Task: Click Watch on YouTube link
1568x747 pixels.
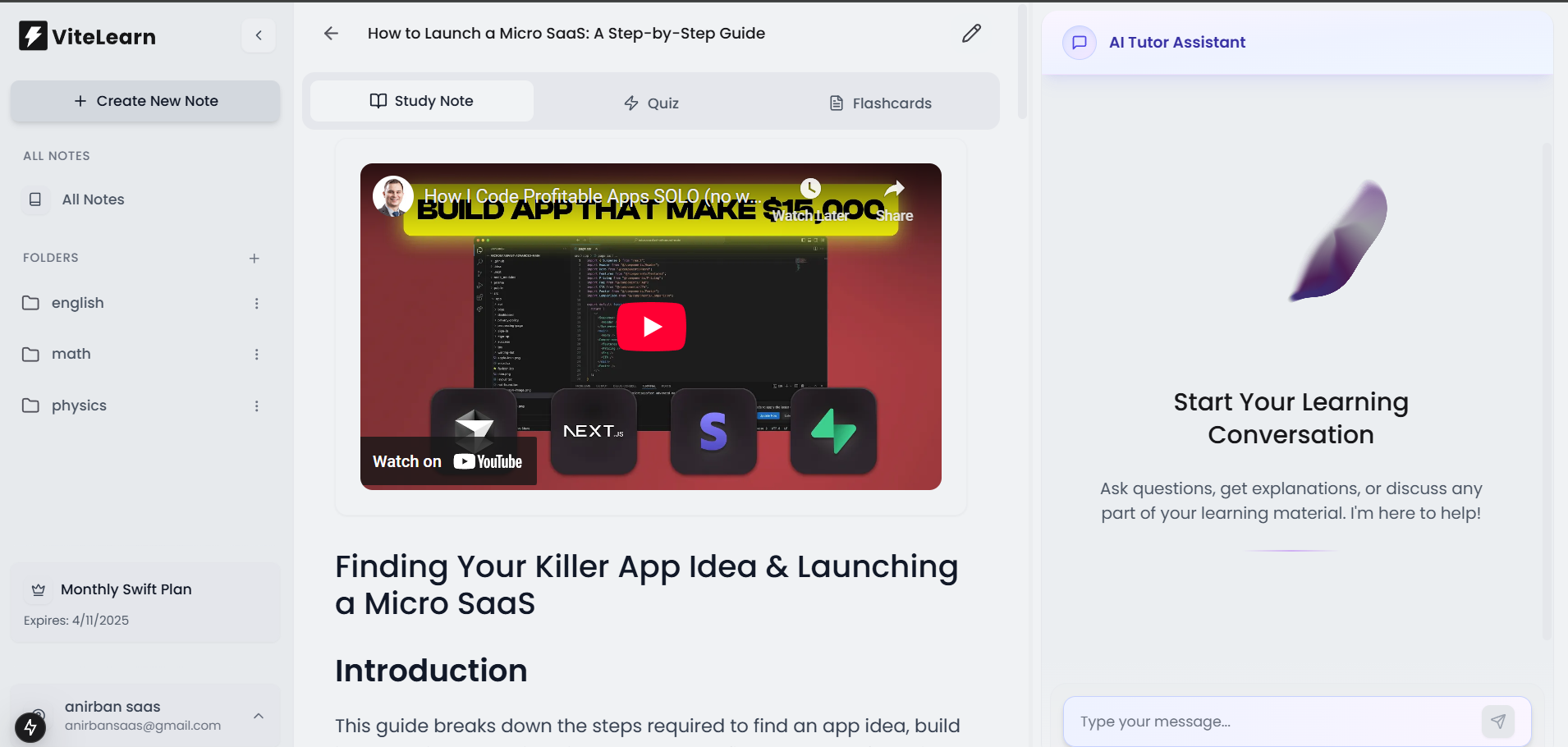Action: [x=448, y=461]
